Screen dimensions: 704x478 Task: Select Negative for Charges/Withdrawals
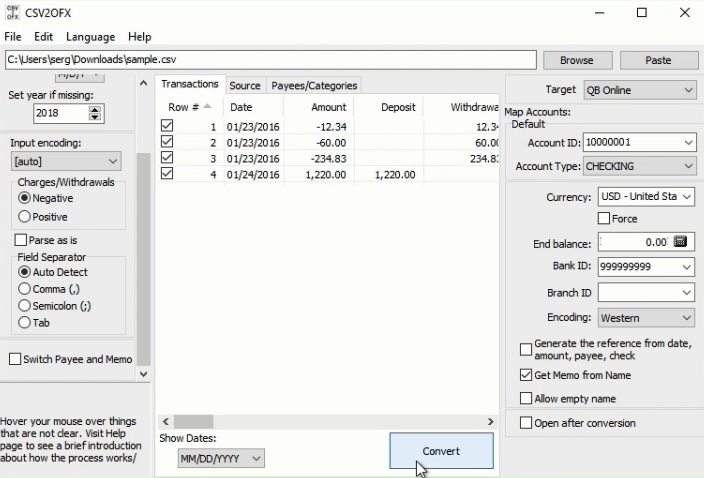24,198
